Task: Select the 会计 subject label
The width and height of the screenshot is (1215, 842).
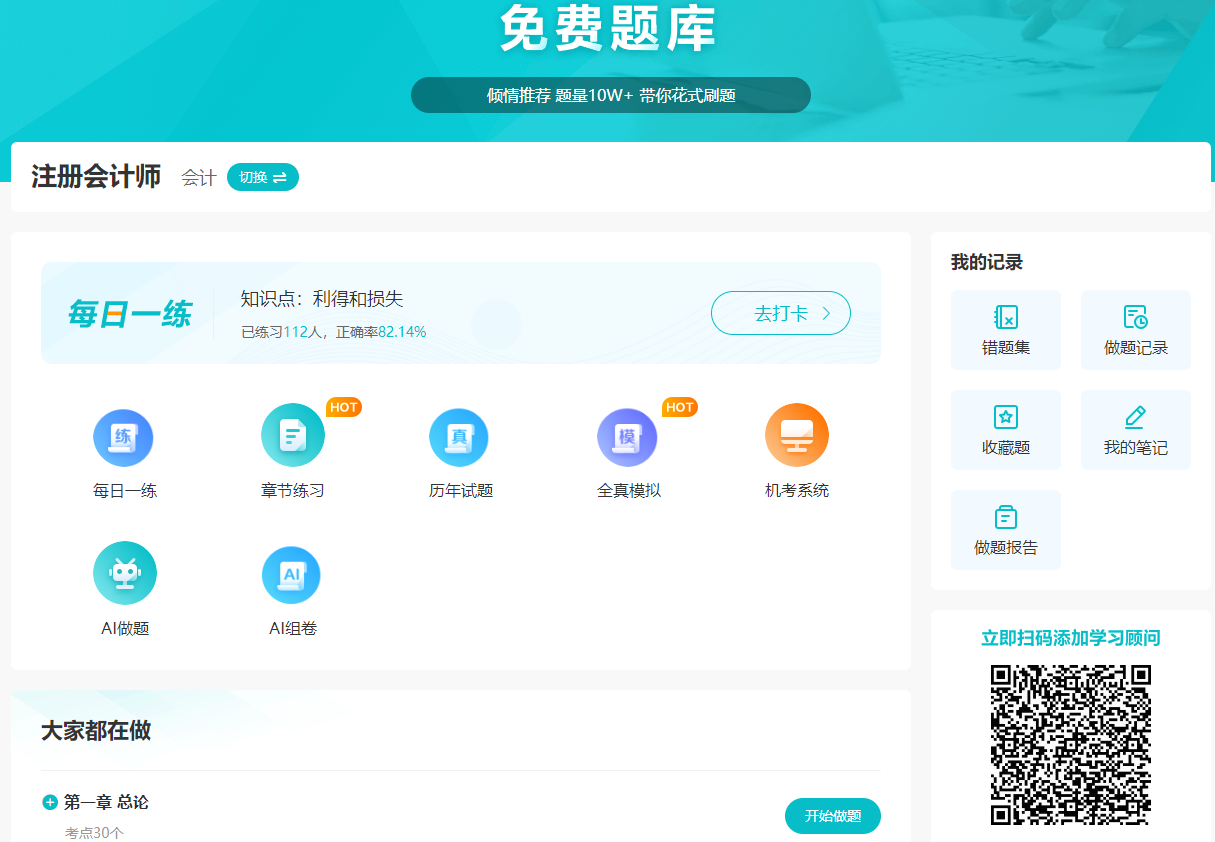Action: click(x=196, y=177)
